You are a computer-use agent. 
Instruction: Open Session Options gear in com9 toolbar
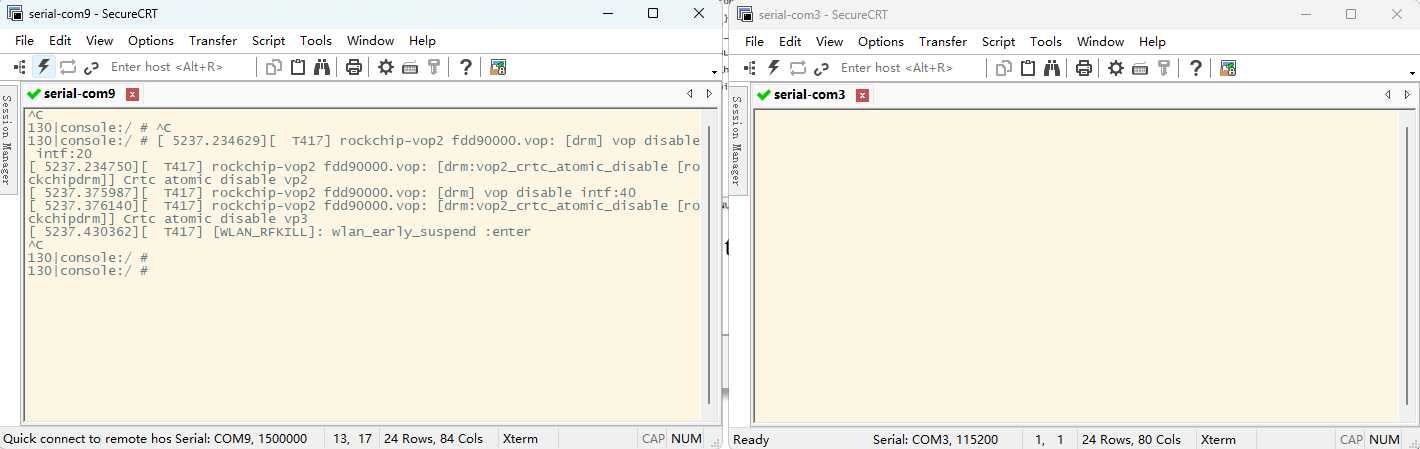click(386, 67)
